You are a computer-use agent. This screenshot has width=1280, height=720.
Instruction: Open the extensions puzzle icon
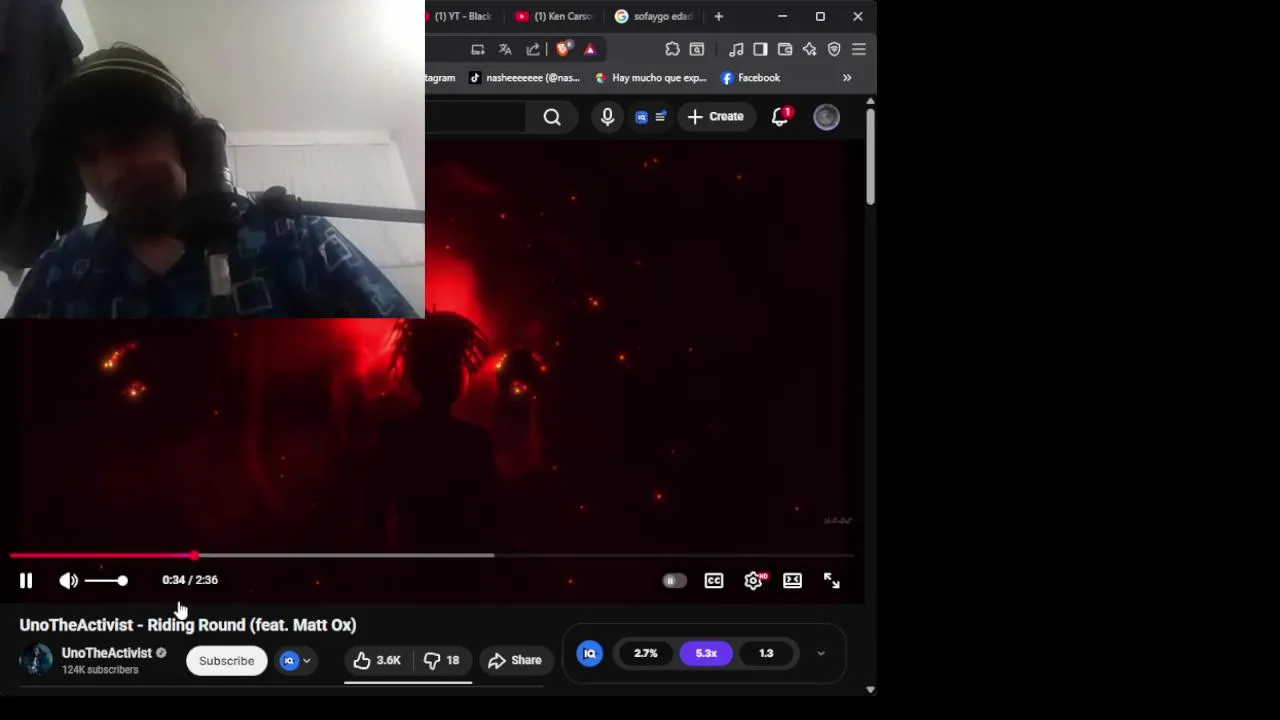[672, 49]
